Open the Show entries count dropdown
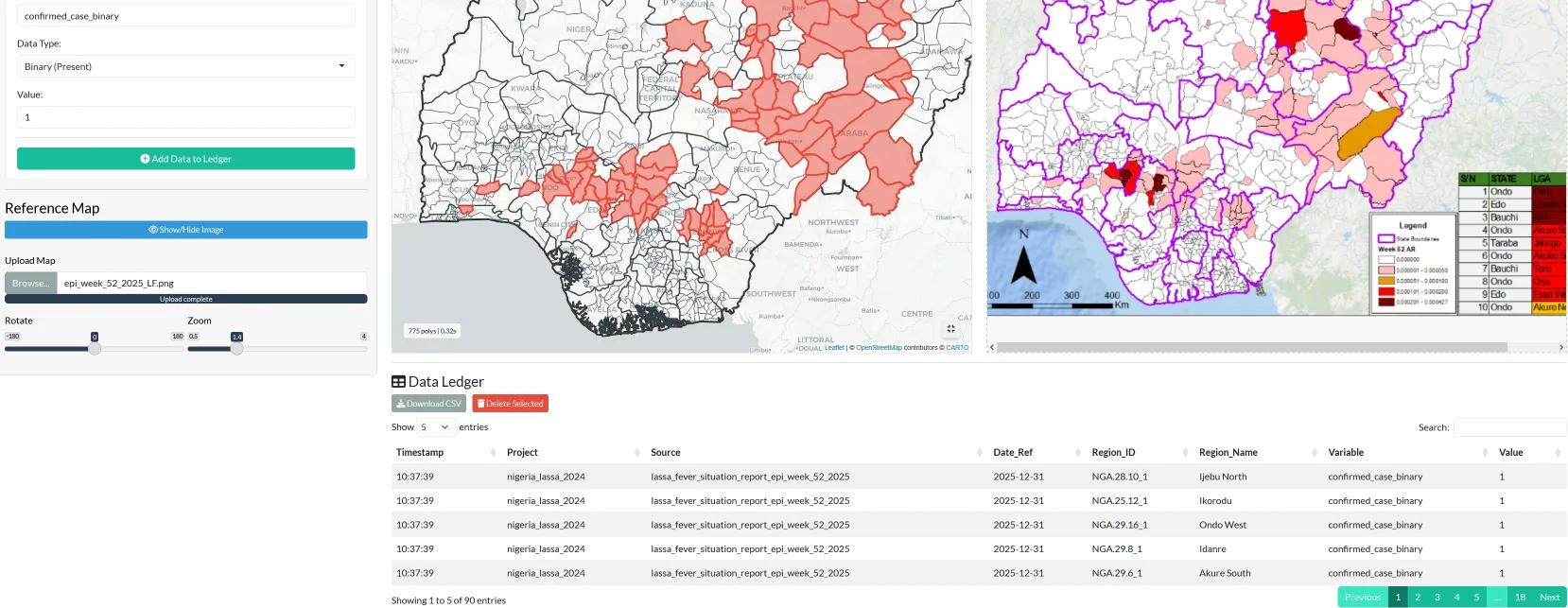This screenshot has height=608, width=1568. [x=435, y=427]
